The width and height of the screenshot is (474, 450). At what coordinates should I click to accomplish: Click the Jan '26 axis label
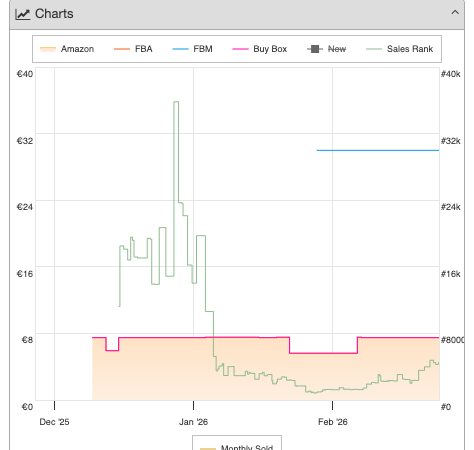(x=193, y=422)
